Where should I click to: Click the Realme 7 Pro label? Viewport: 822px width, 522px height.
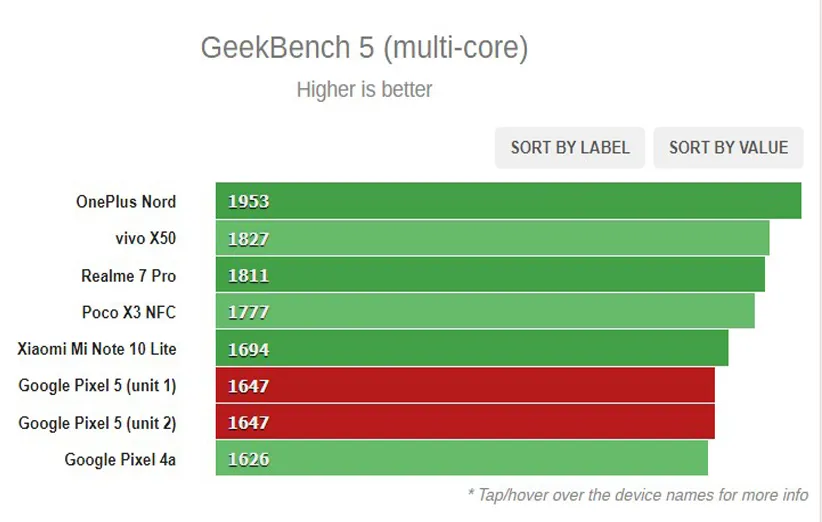tap(128, 275)
